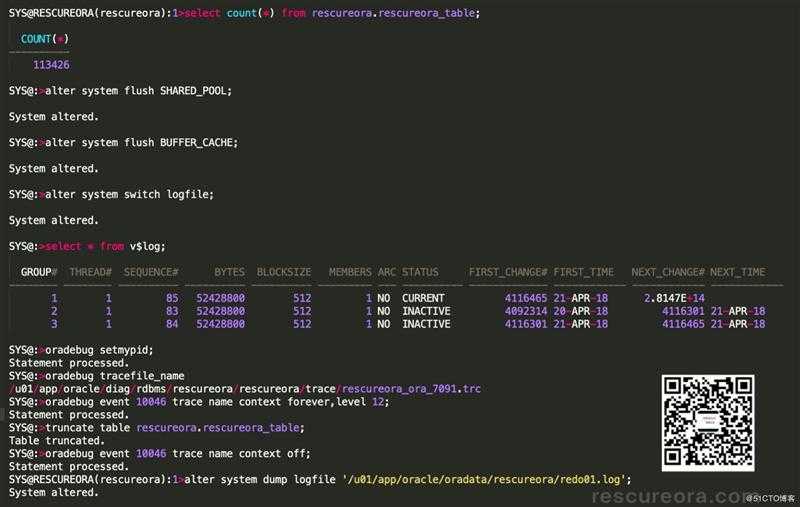Click the 'oradebug setmypid' command

pyautogui.click(x=99, y=350)
